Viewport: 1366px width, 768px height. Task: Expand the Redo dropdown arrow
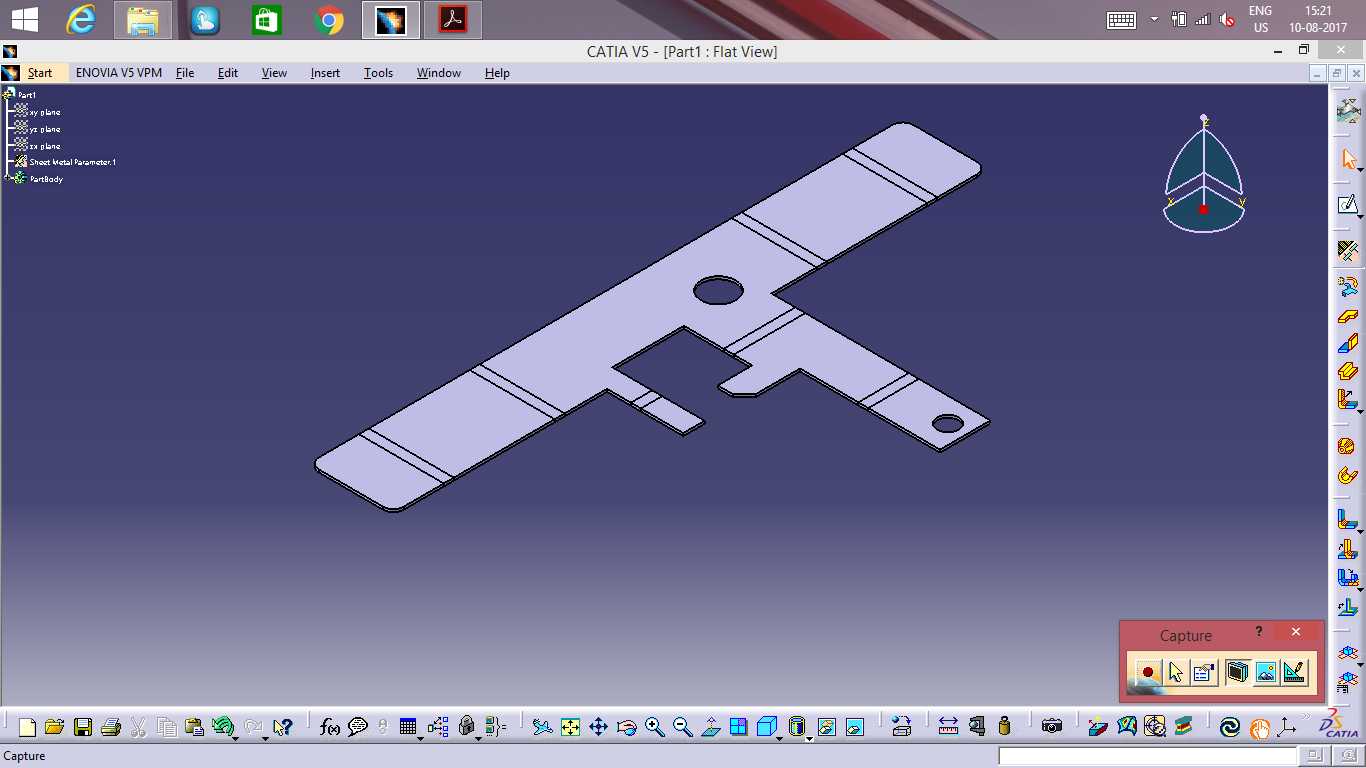click(x=264, y=737)
